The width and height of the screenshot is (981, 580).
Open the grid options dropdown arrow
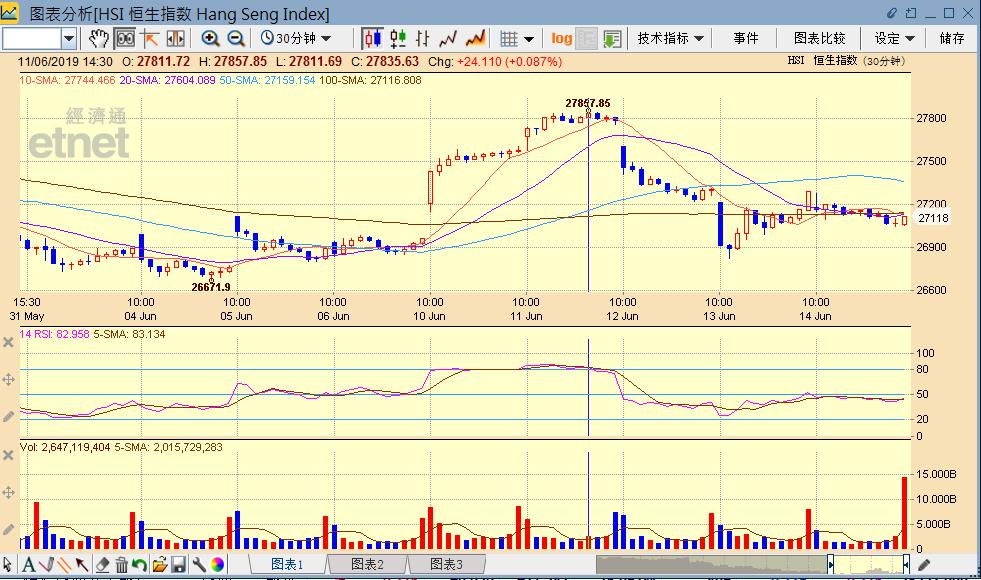(529, 39)
